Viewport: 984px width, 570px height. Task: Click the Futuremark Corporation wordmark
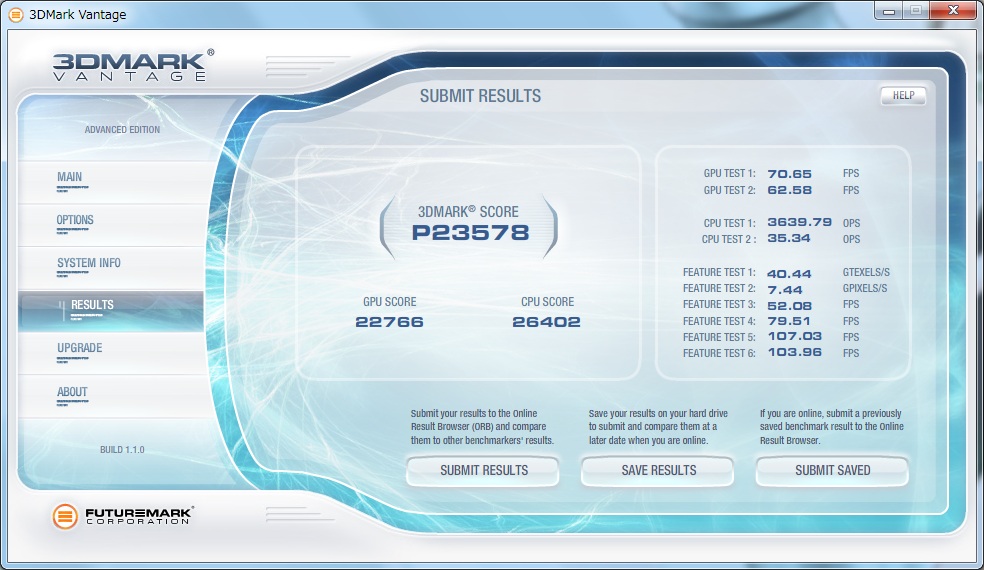(139, 516)
